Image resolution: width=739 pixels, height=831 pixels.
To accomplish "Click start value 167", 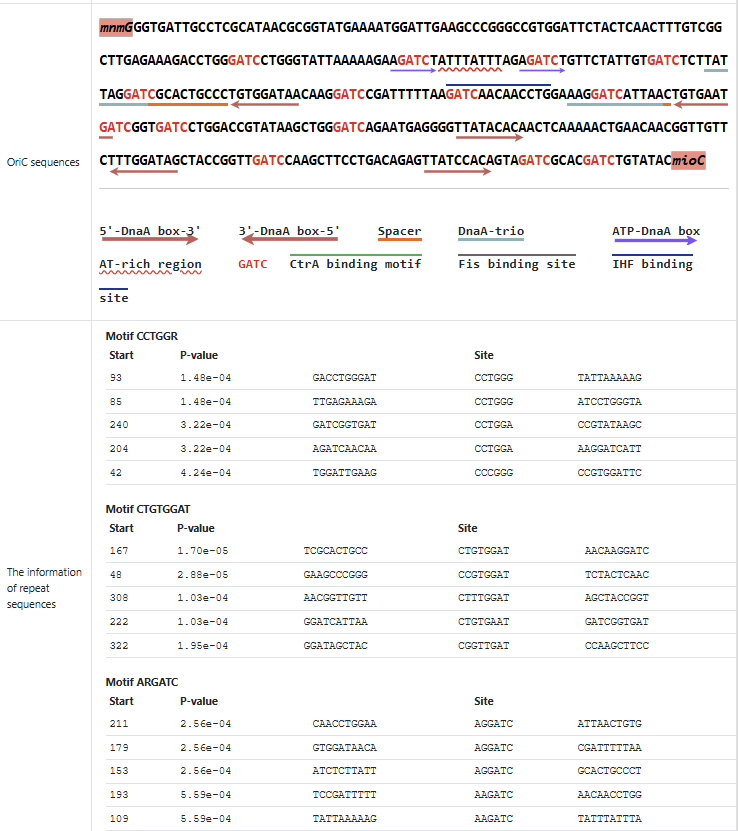I will tap(119, 551).
